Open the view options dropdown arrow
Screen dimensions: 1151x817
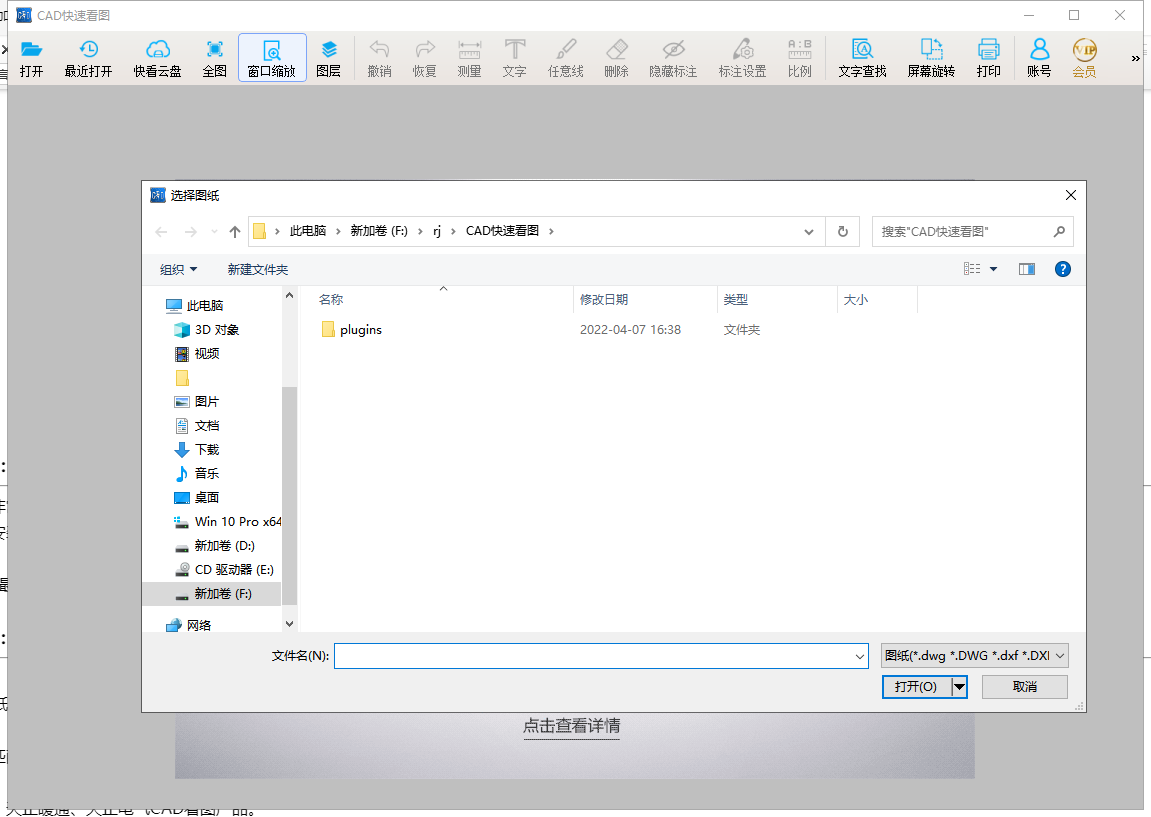click(x=993, y=269)
